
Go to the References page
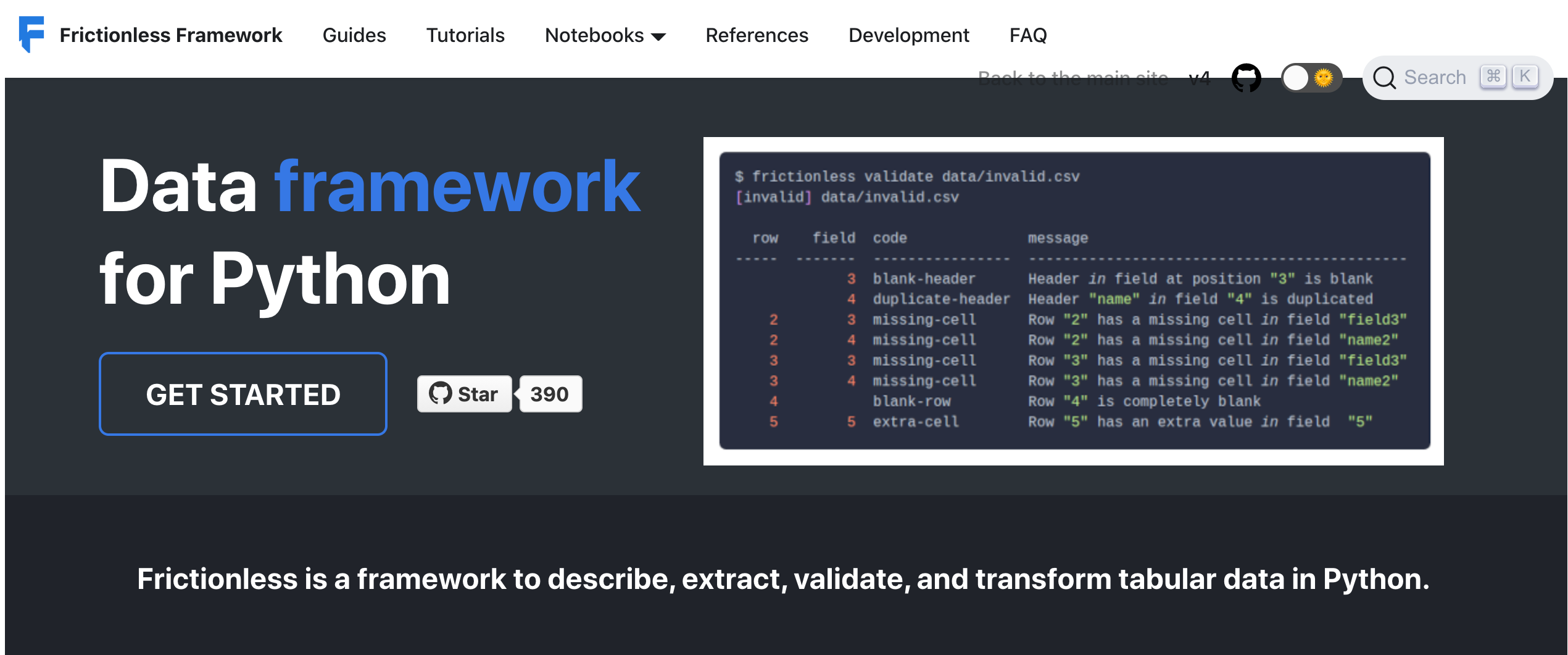pyautogui.click(x=757, y=35)
